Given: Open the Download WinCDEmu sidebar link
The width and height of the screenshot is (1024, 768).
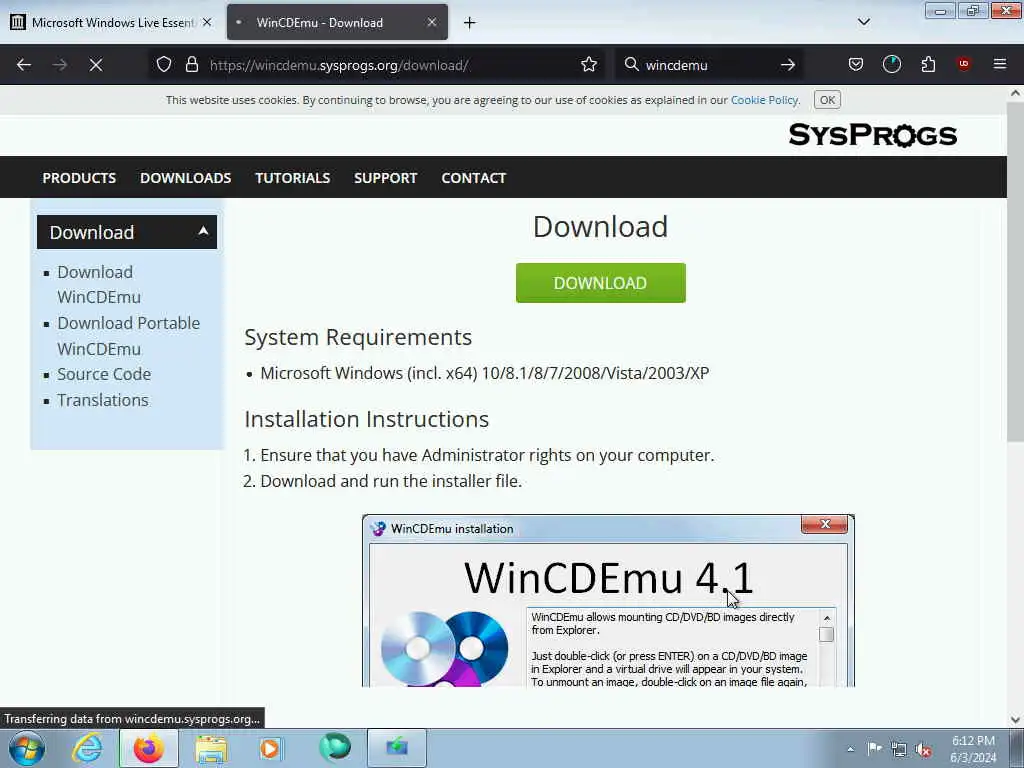Looking at the screenshot, I should coord(99,284).
